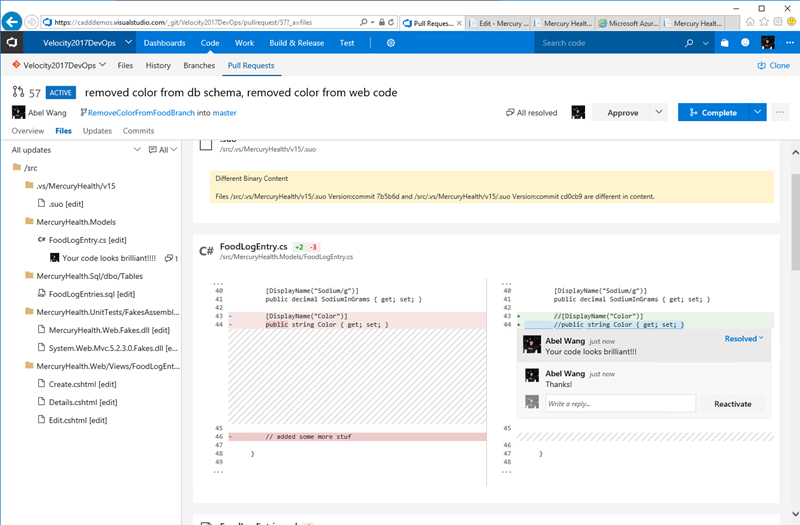Open the Visual Studio Team Services logo
This screenshot has height=525, width=800.
[12, 43]
